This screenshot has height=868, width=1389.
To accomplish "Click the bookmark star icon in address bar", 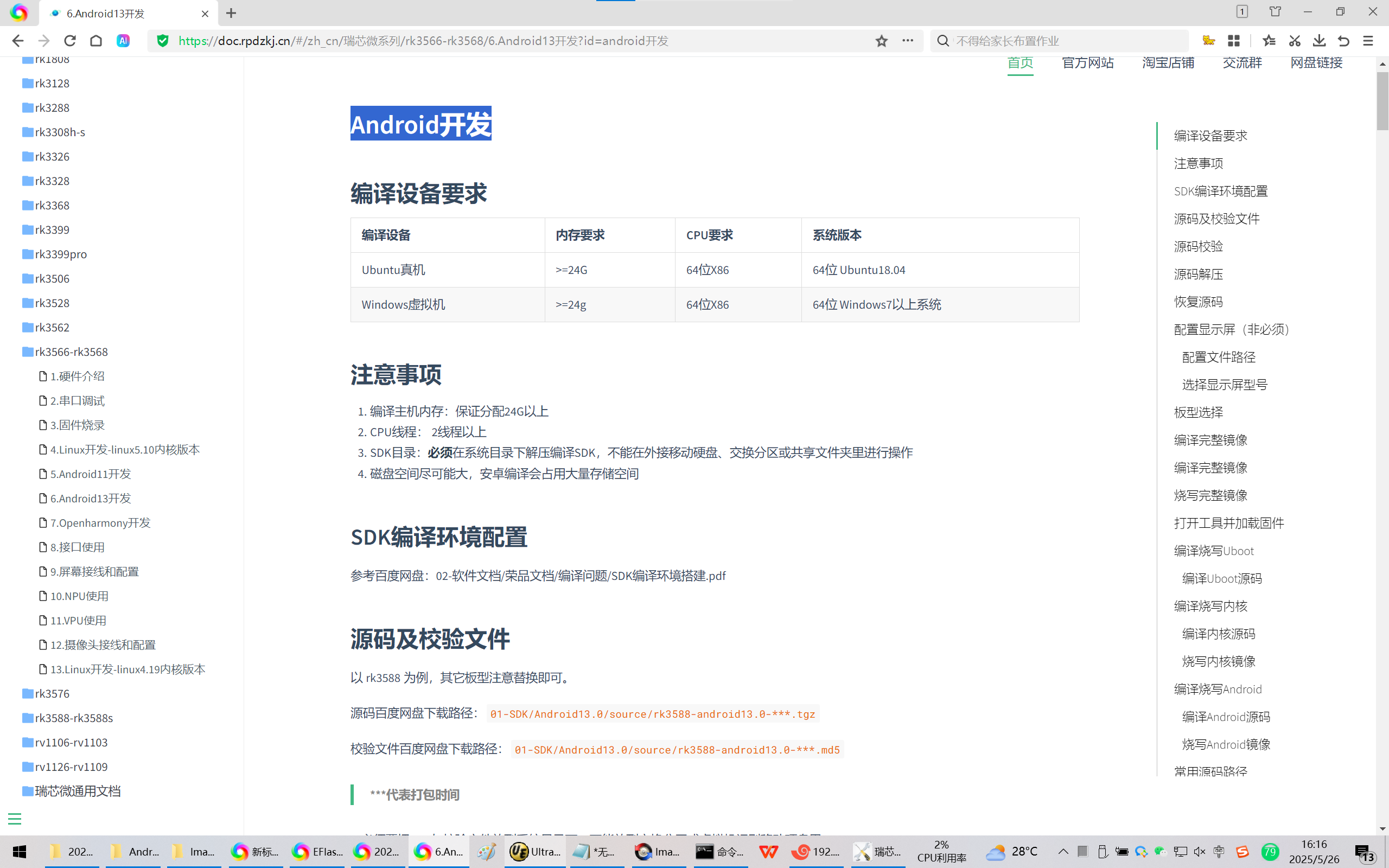I will [881, 41].
